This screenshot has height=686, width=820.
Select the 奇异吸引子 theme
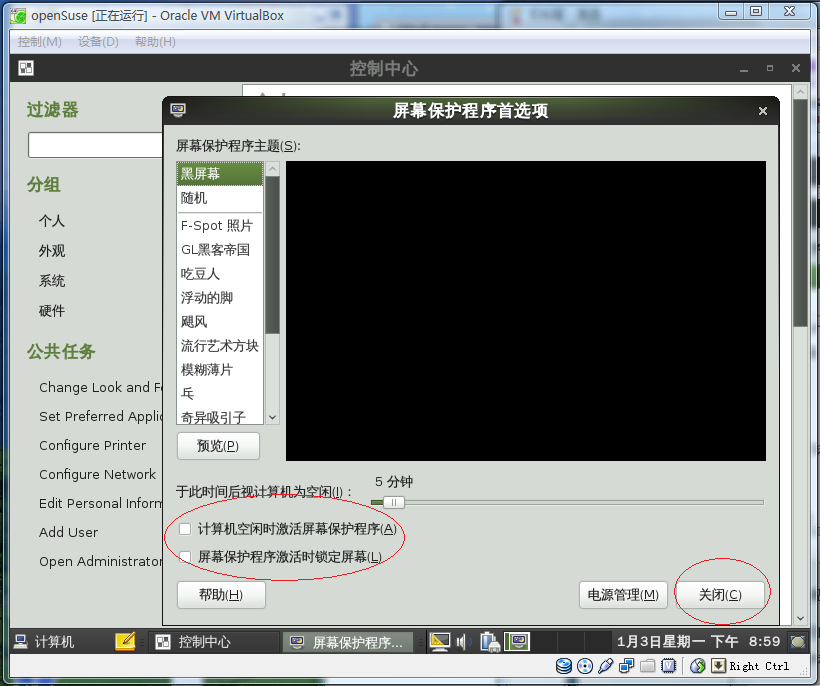[220, 417]
